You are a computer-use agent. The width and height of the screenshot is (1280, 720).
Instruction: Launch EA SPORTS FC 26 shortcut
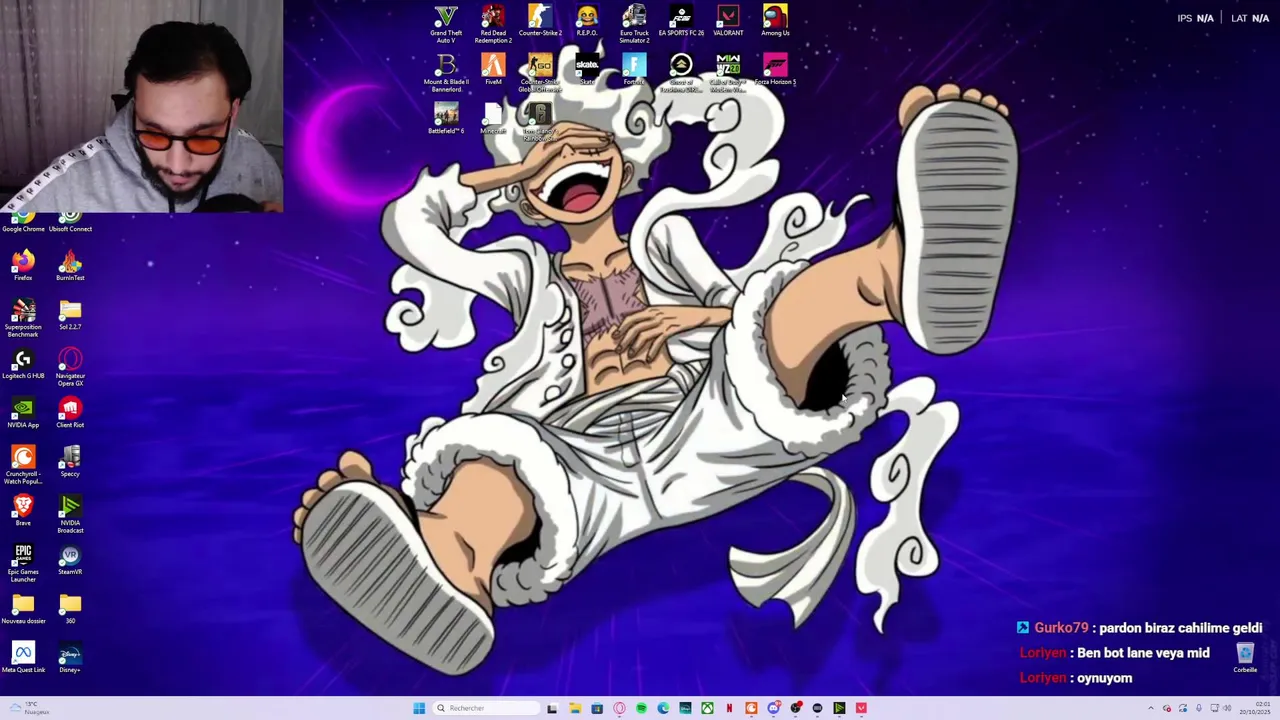tap(681, 22)
